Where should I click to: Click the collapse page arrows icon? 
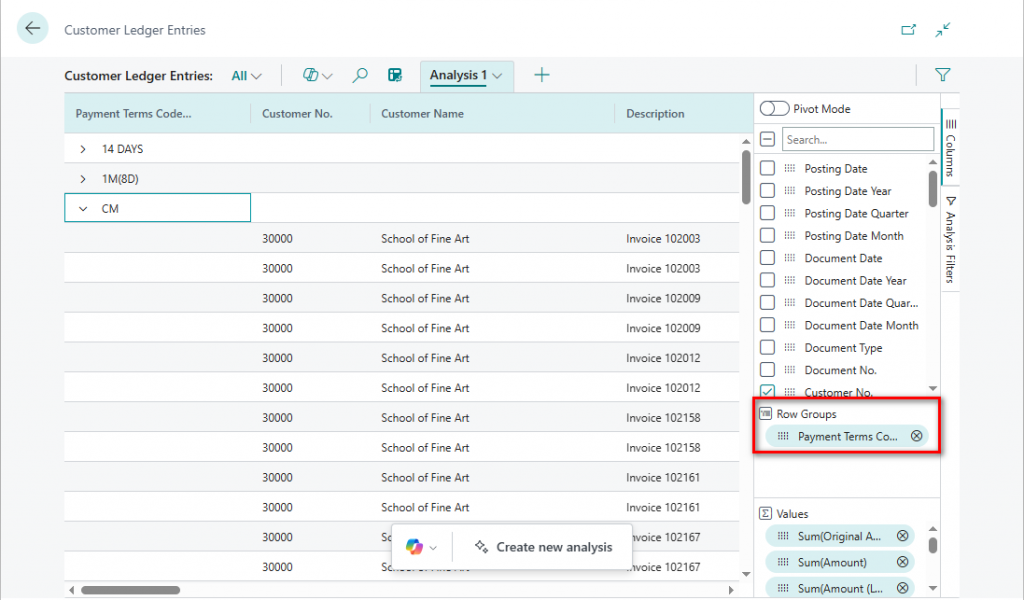[x=942, y=30]
